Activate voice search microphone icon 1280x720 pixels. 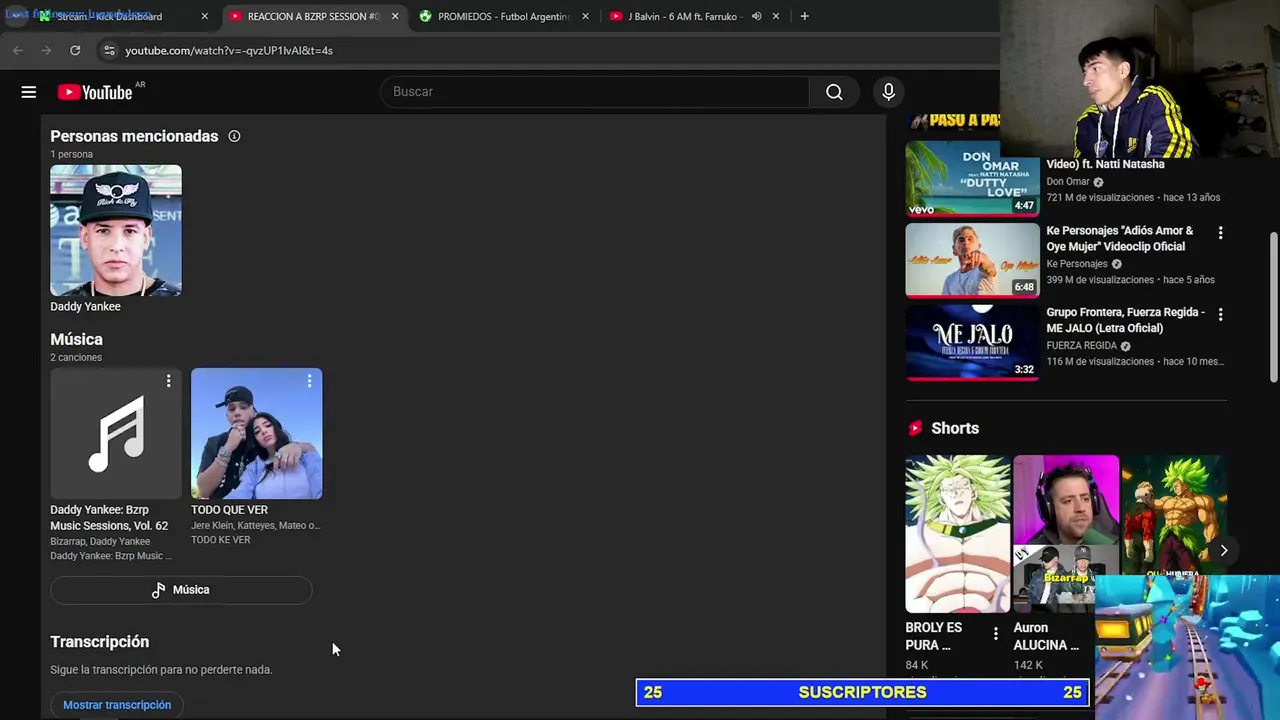pos(888,92)
